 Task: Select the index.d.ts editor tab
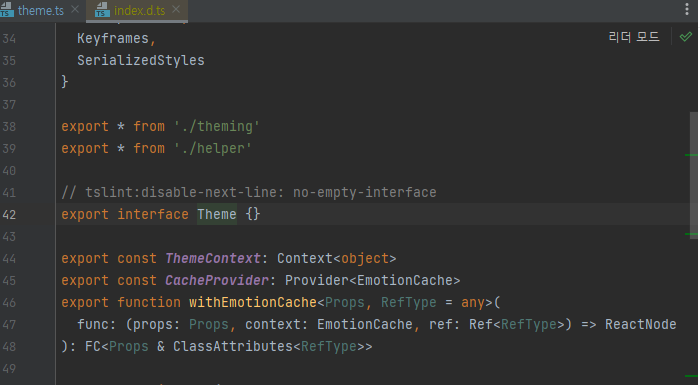139,10
